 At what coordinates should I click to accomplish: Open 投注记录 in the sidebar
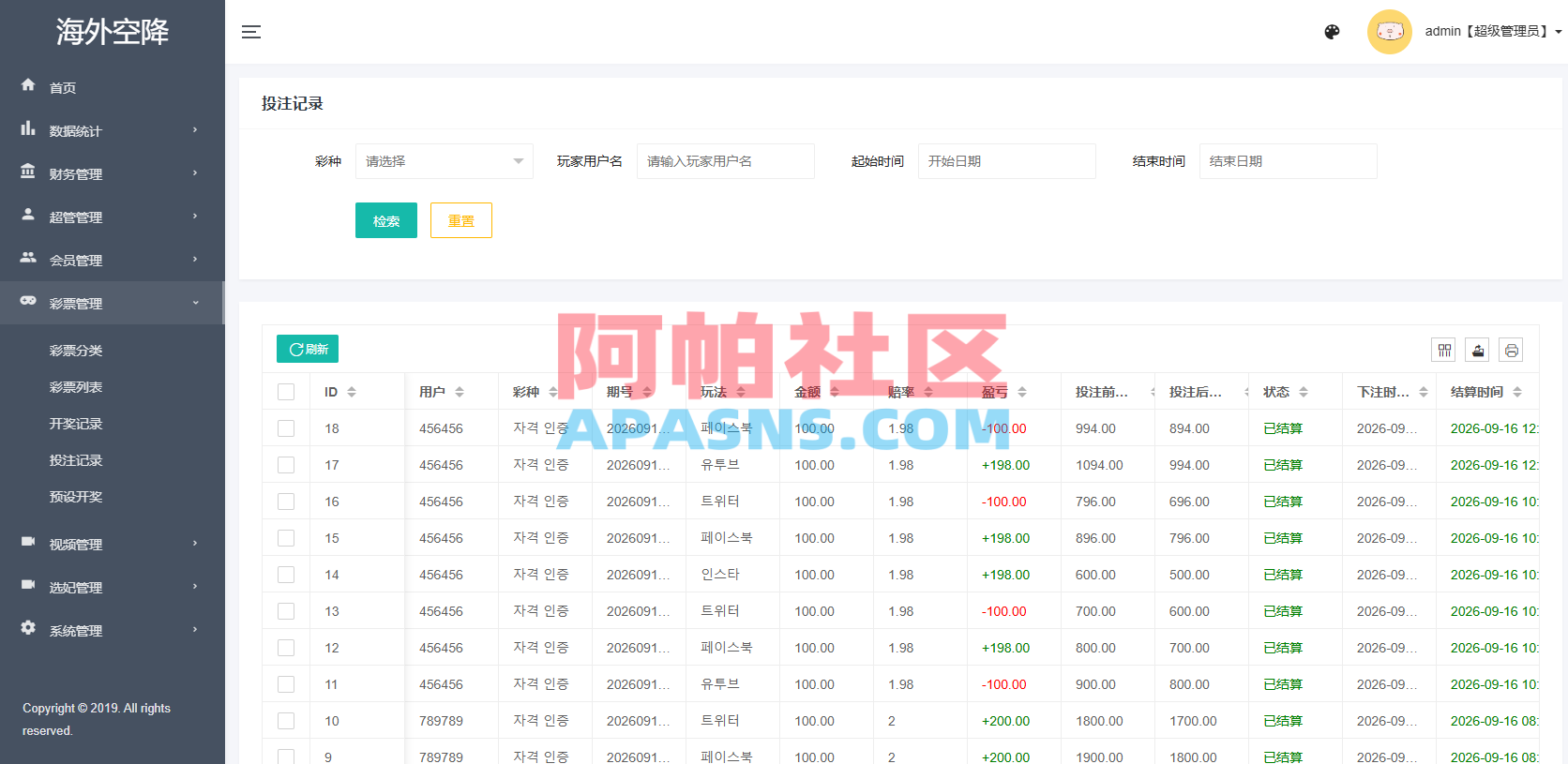pyautogui.click(x=76, y=460)
